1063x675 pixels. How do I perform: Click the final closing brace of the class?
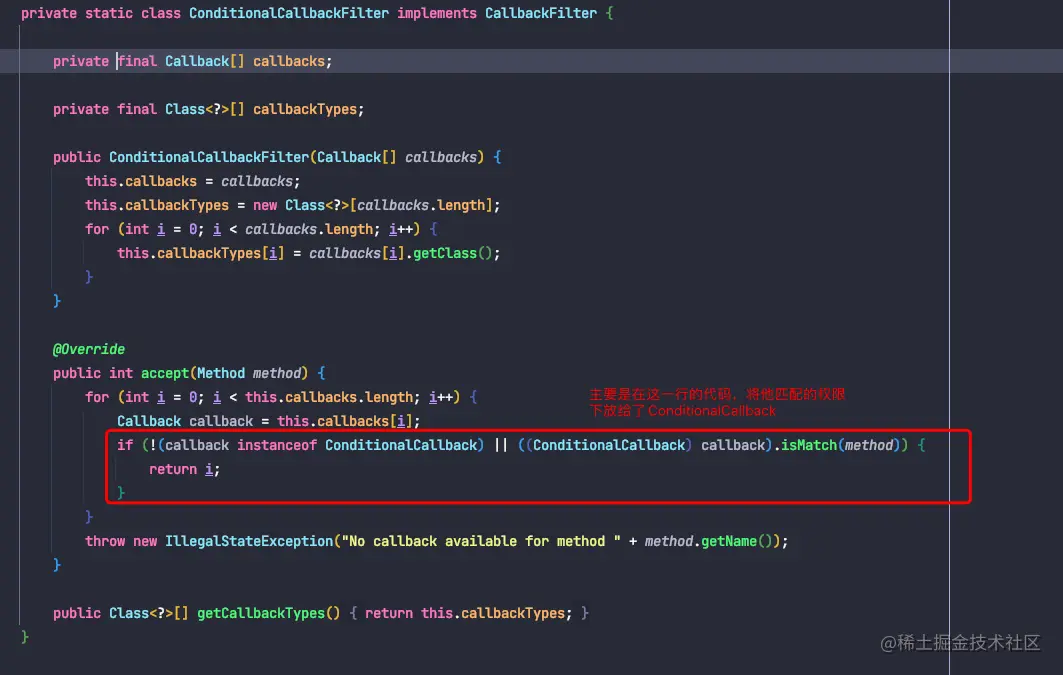pyautogui.click(x=25, y=637)
